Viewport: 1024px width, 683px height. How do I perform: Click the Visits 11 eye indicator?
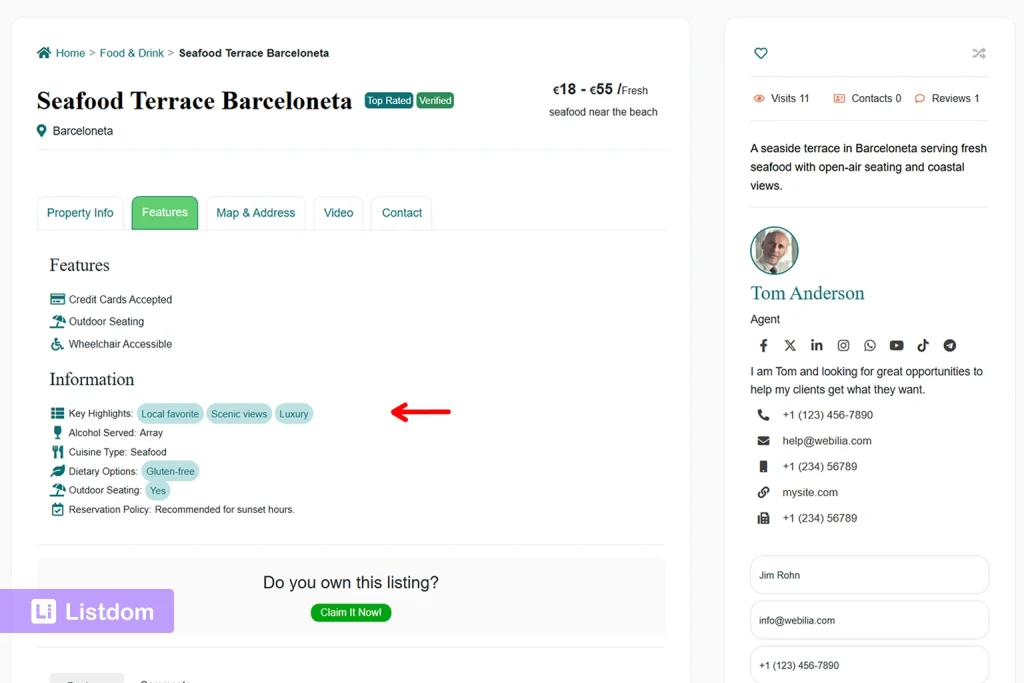pos(782,98)
